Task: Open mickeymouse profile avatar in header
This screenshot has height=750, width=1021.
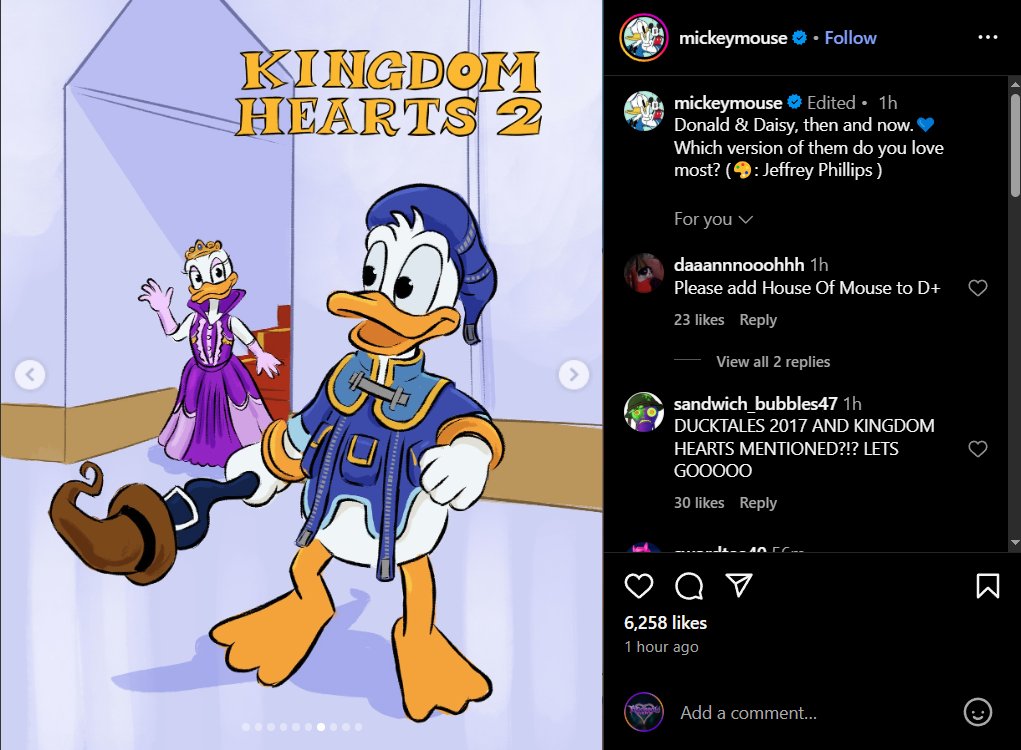Action: click(x=643, y=38)
